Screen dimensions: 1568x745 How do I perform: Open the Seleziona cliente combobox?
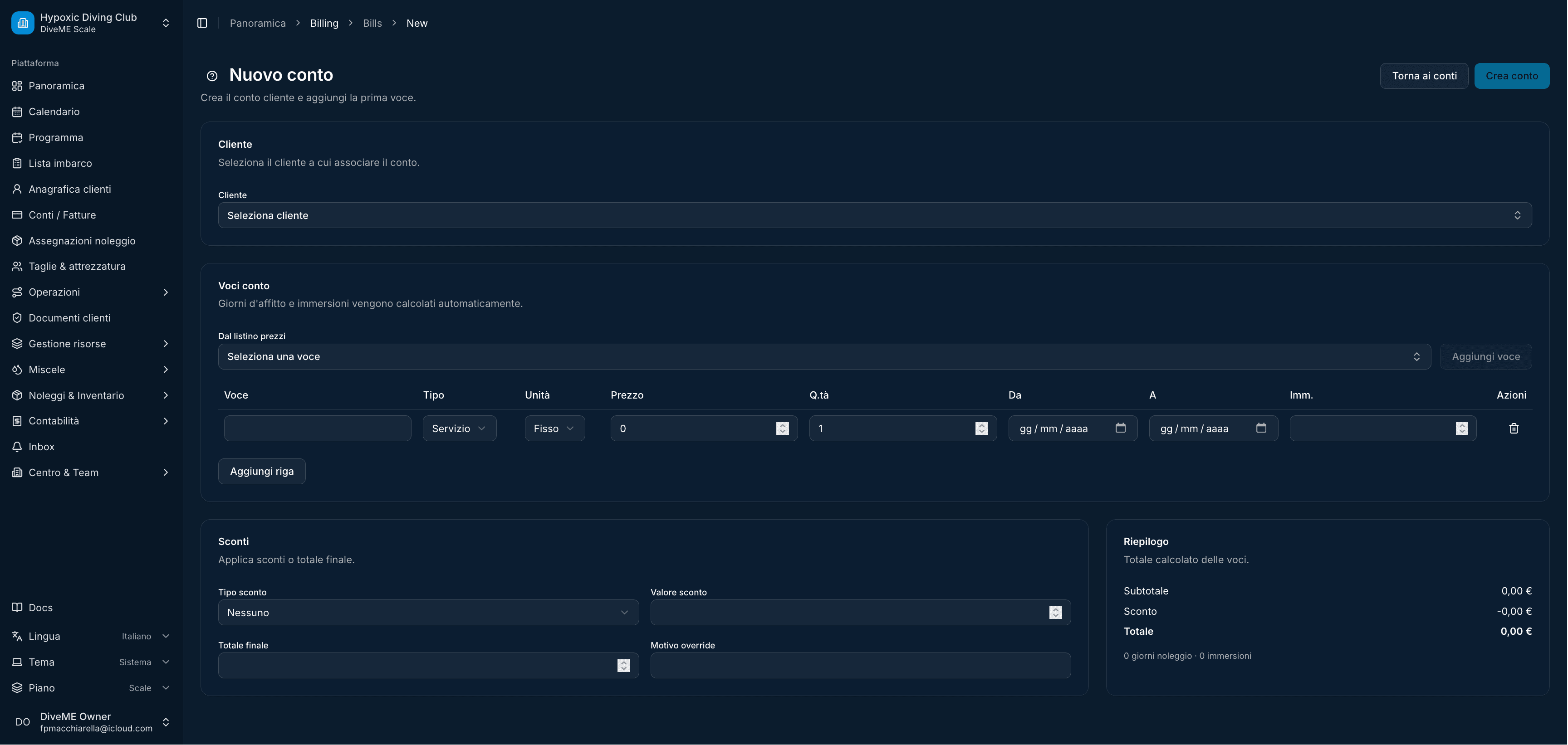coord(875,215)
